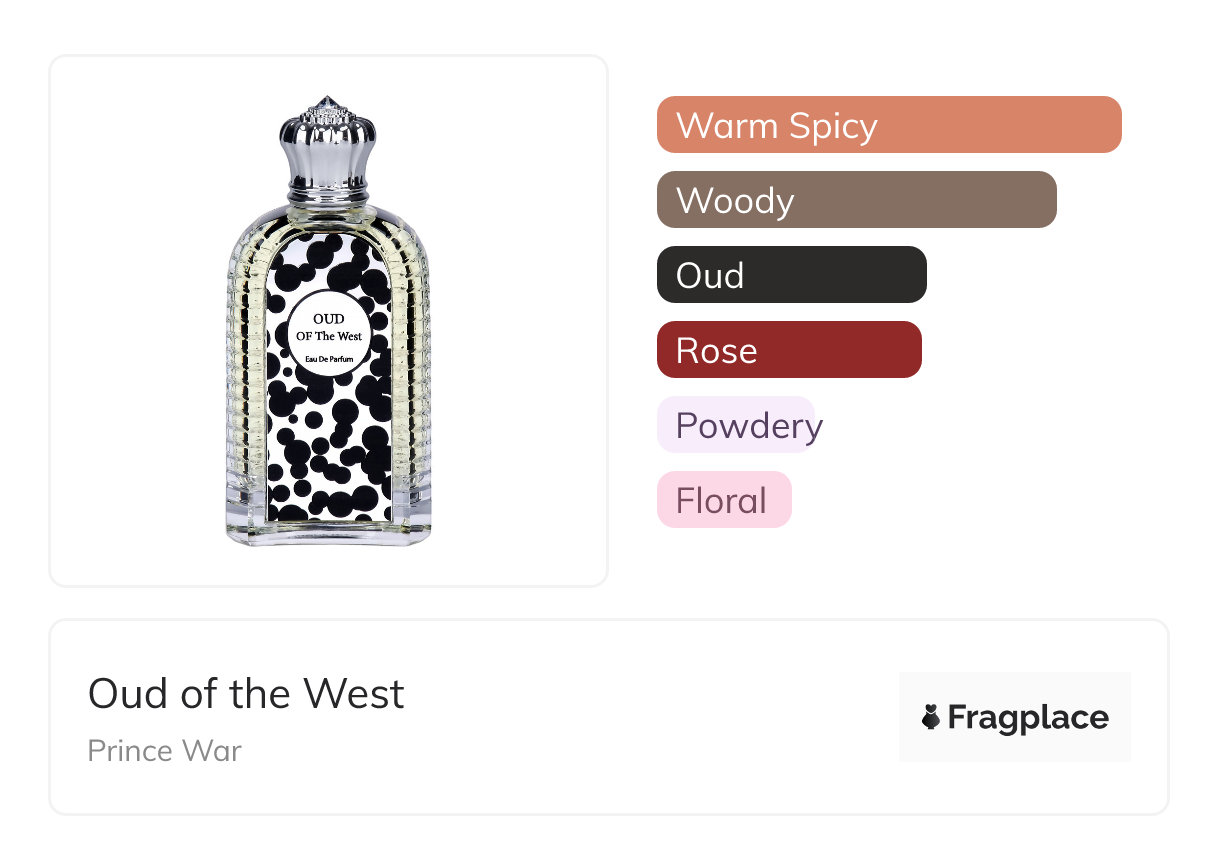Select the lavender Powdery accord tag
Image resolution: width=1218 pixels, height=864 pixels.
(737, 425)
